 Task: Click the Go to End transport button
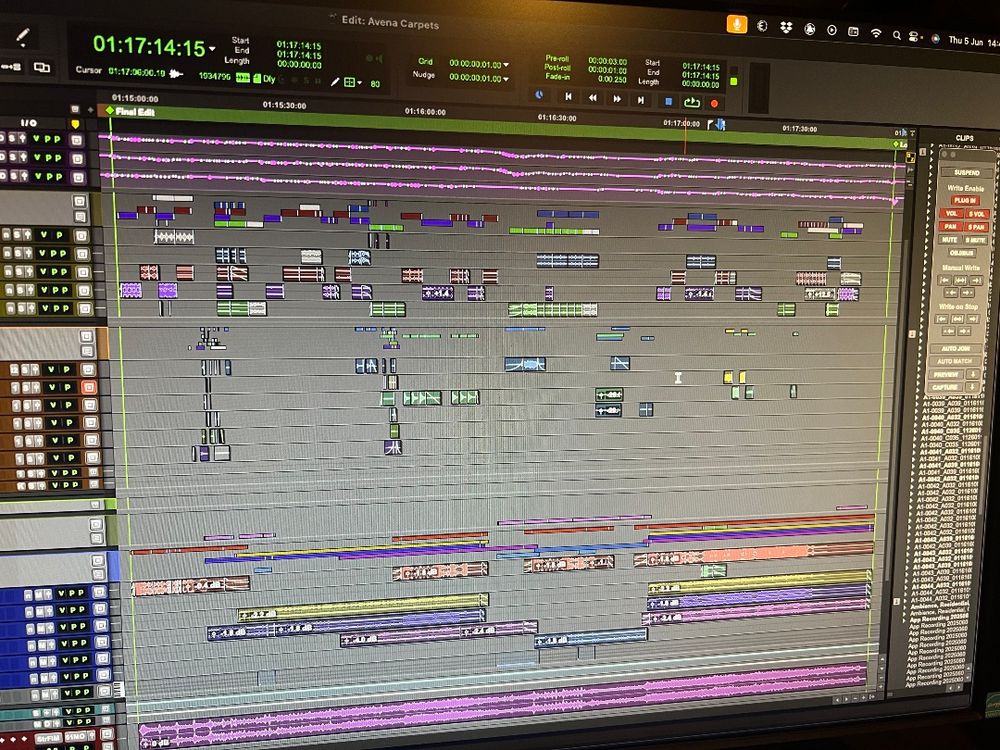pos(641,99)
